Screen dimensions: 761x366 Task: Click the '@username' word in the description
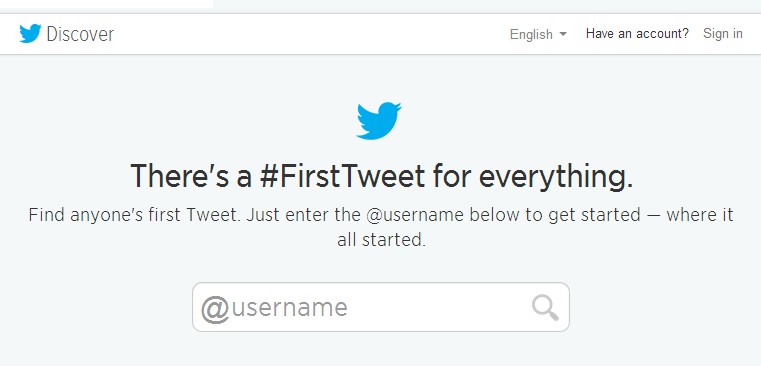coord(415,215)
